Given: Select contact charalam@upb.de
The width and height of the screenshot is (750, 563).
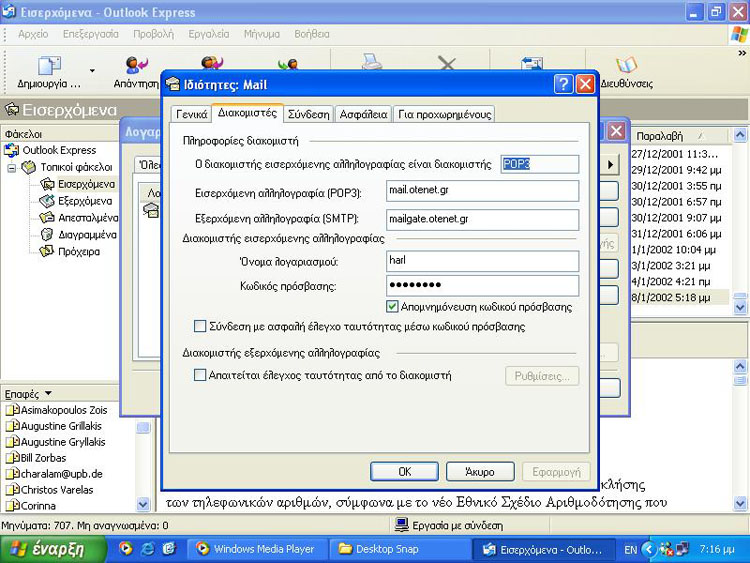Looking at the screenshot, I should 61,474.
